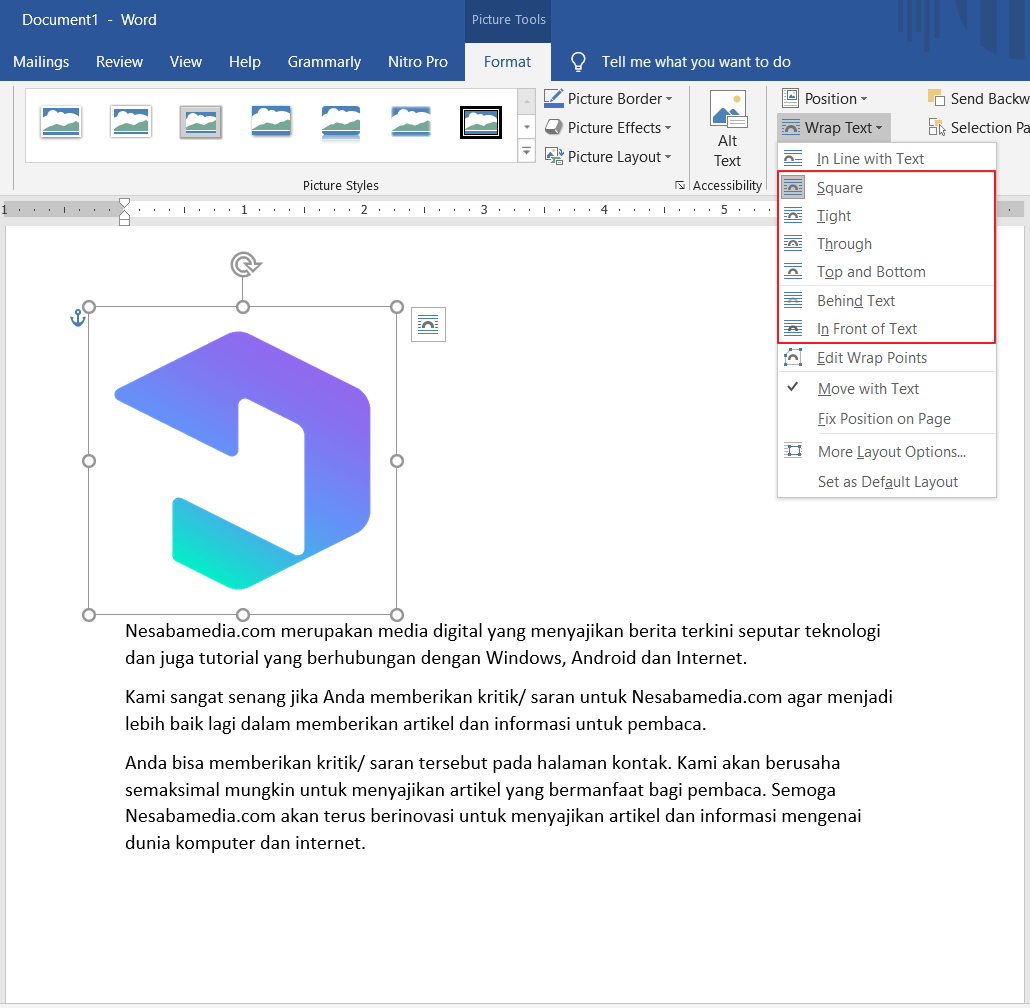Open Alt Text pane
Screen dimensions: 1030x1008
click(727, 129)
